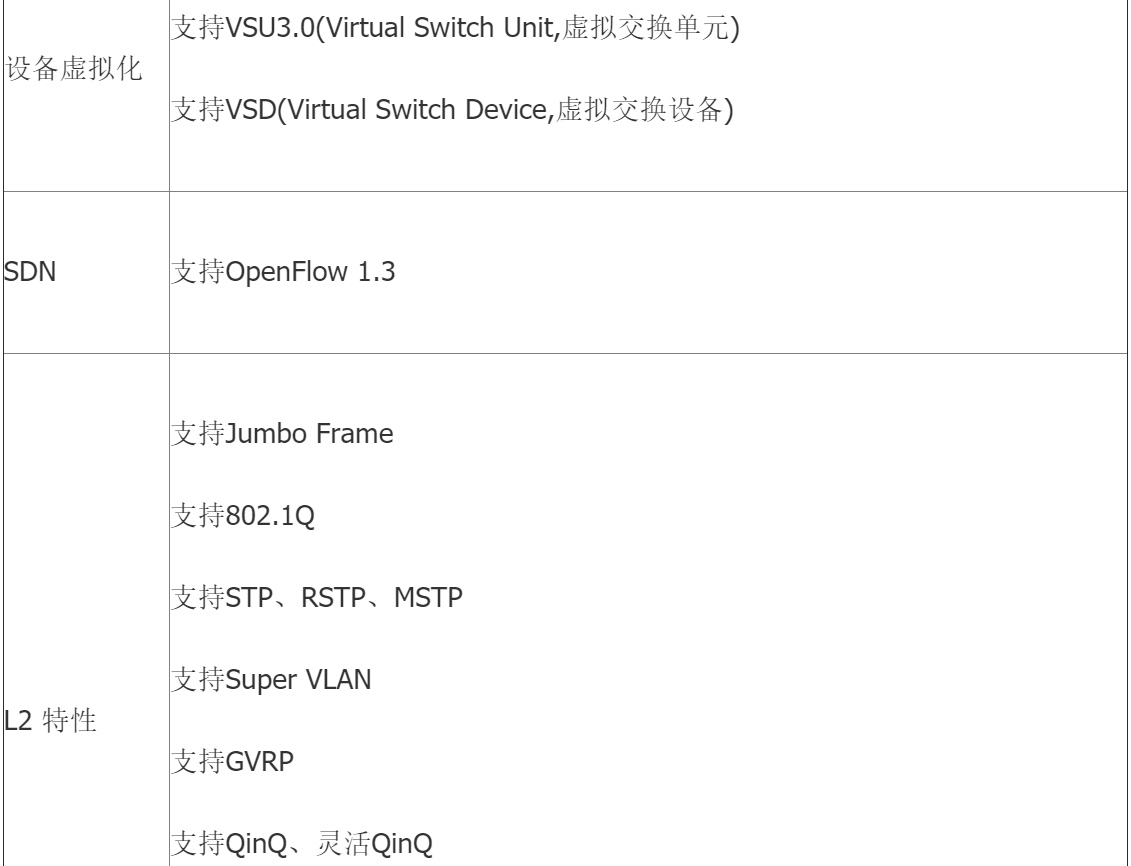Click the VSD Virtual Switch Device text line

point(452,110)
